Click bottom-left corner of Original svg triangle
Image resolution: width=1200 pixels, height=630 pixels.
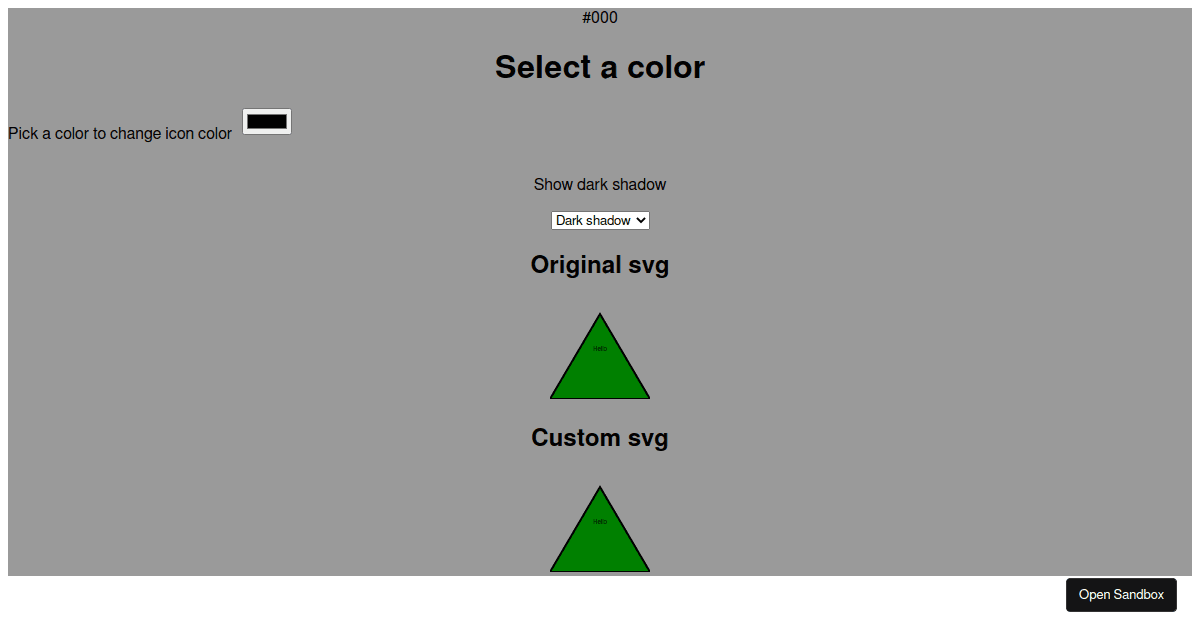pos(554,396)
